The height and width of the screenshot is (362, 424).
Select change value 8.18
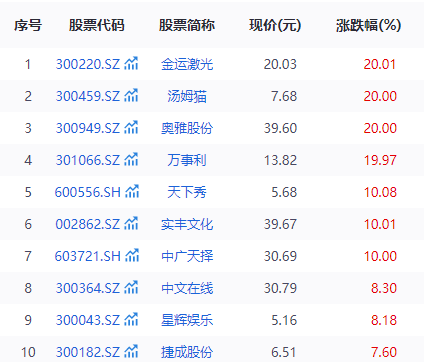384,320
